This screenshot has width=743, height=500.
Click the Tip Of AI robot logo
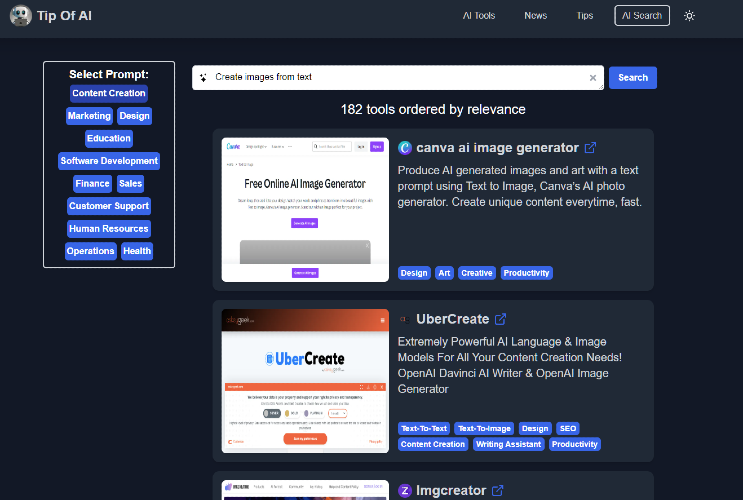(21, 16)
